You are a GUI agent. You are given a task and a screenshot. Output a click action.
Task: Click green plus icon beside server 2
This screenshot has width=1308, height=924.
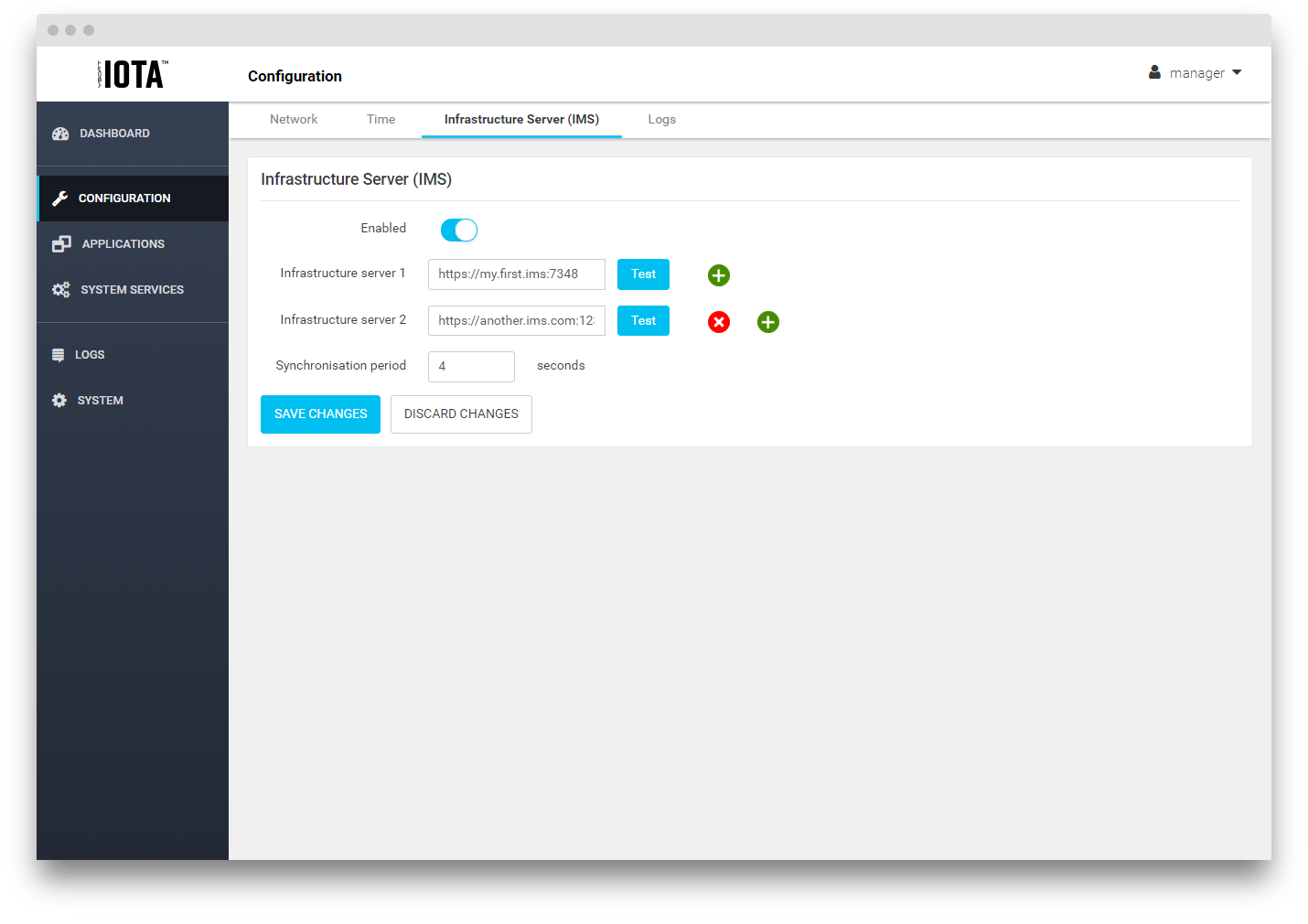(x=768, y=322)
